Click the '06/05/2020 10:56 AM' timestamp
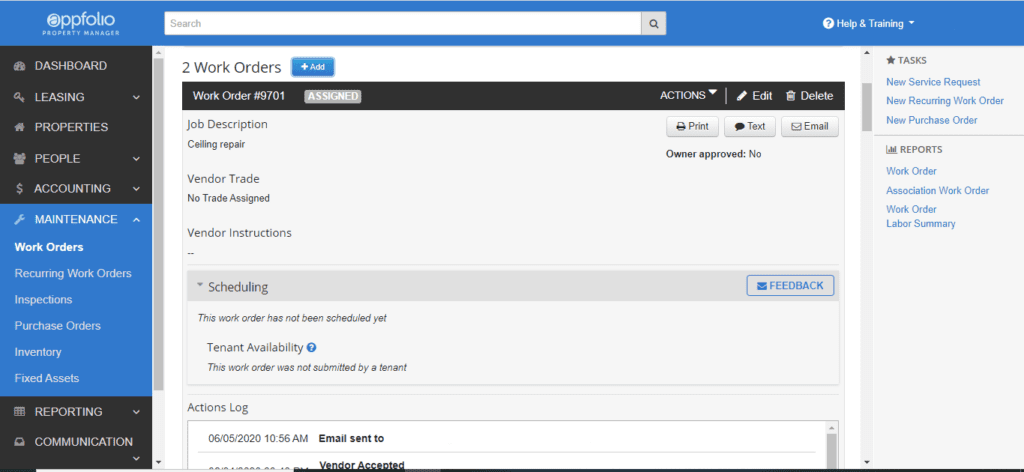This screenshot has height=472, width=1024. (258, 439)
